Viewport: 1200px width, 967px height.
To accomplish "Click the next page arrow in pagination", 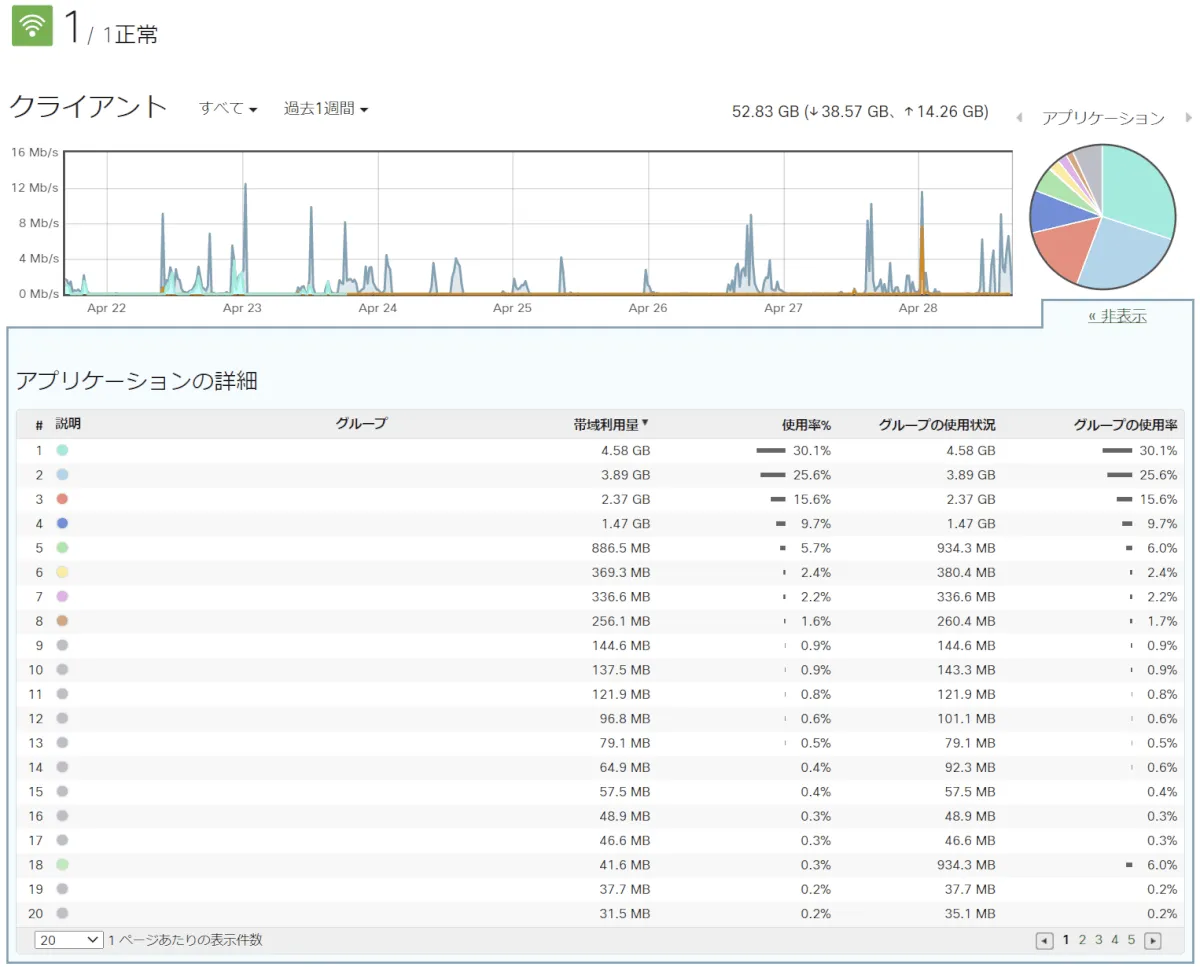I will point(1152,940).
